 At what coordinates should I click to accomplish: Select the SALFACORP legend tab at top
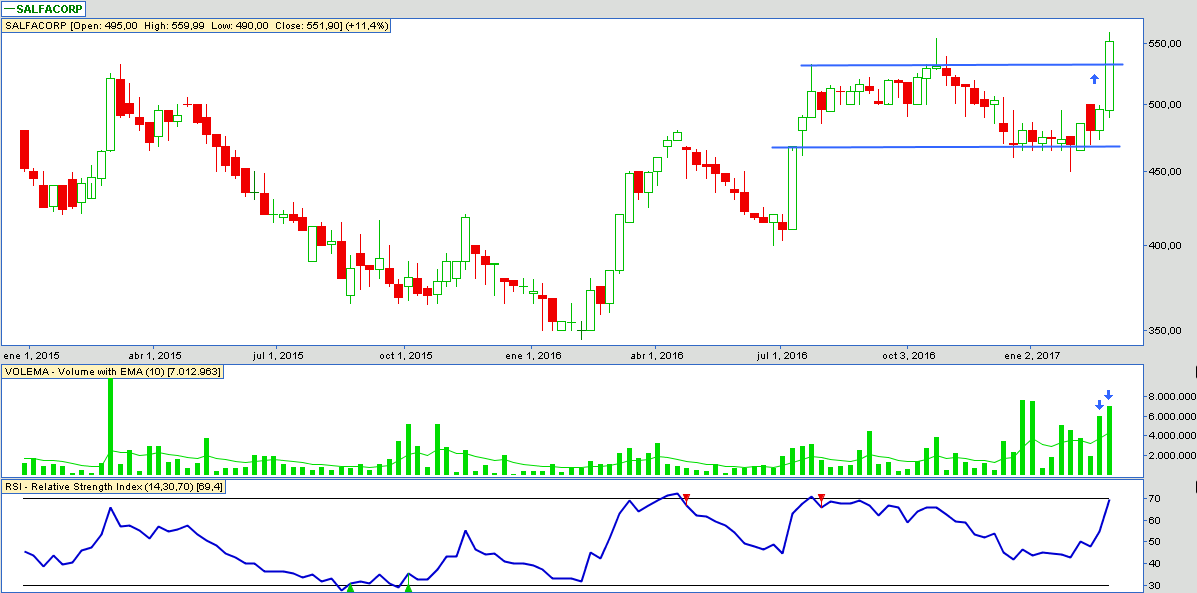pyautogui.click(x=44, y=9)
